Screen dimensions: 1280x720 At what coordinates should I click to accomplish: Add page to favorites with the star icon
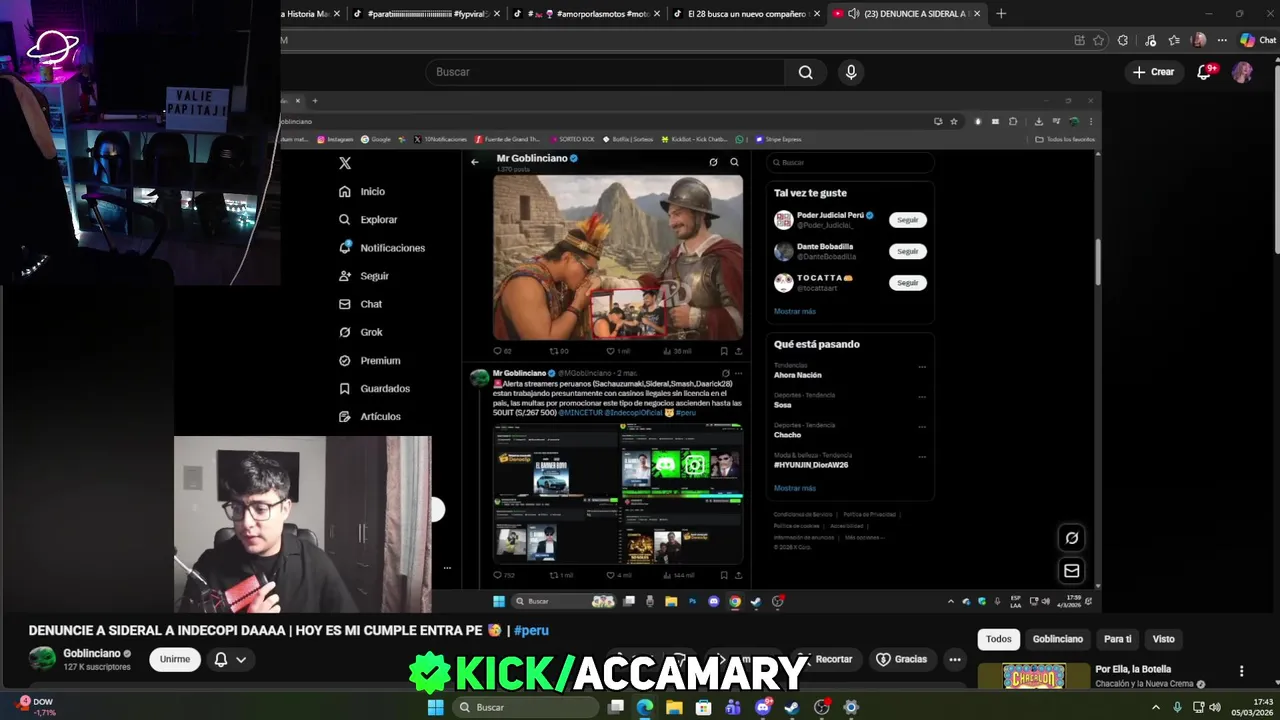point(1098,40)
